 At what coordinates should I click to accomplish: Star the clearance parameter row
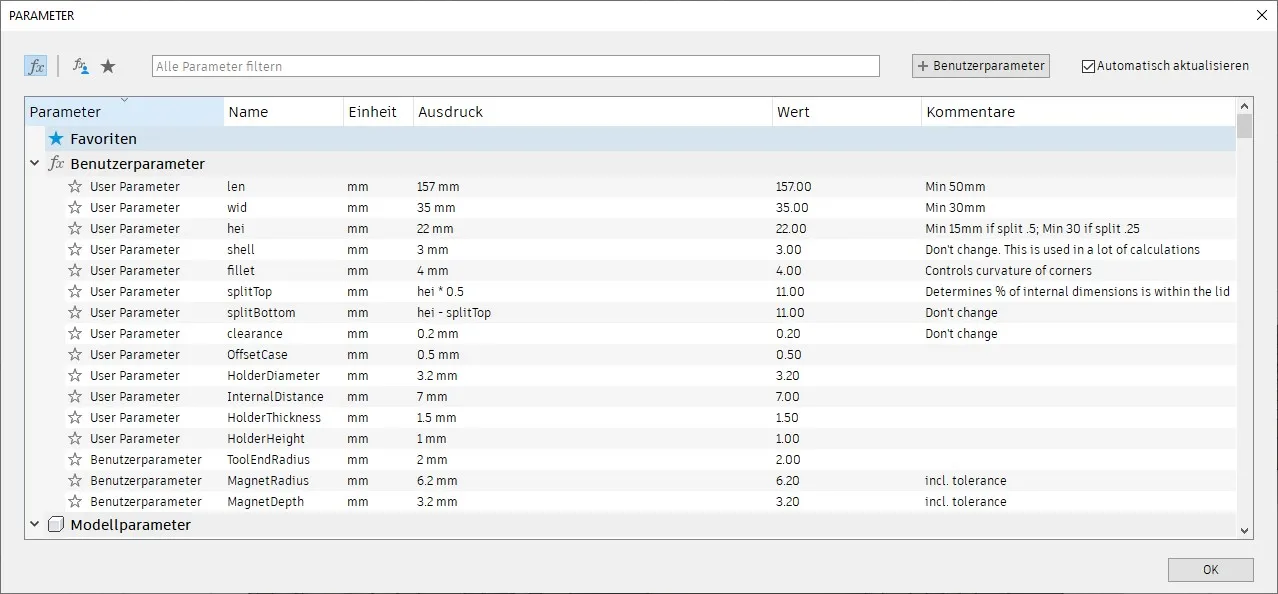coord(75,334)
